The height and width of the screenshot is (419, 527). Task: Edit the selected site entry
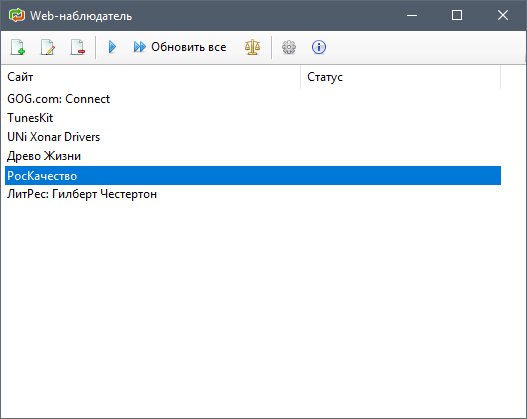(x=47, y=47)
